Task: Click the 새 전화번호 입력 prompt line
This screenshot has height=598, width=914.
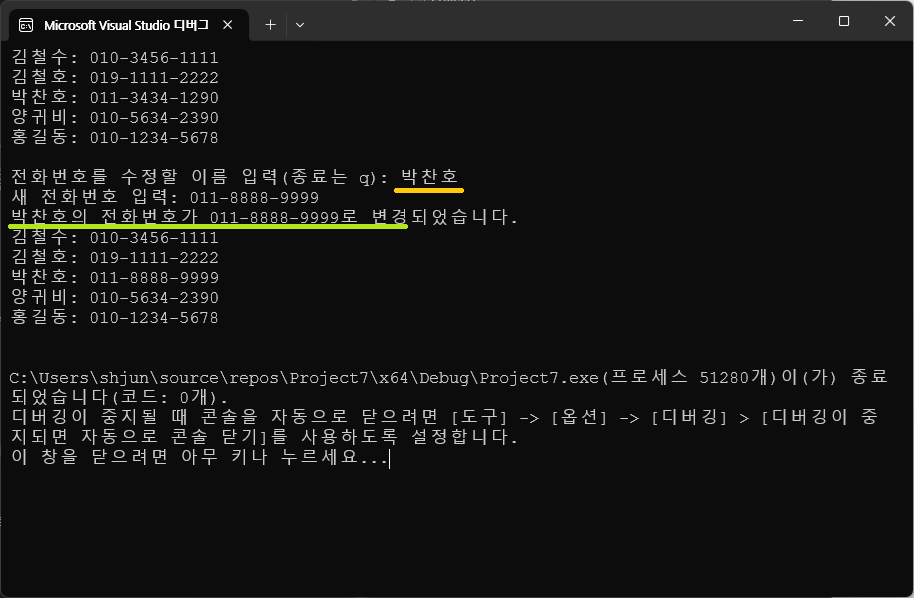Action: 164,198
